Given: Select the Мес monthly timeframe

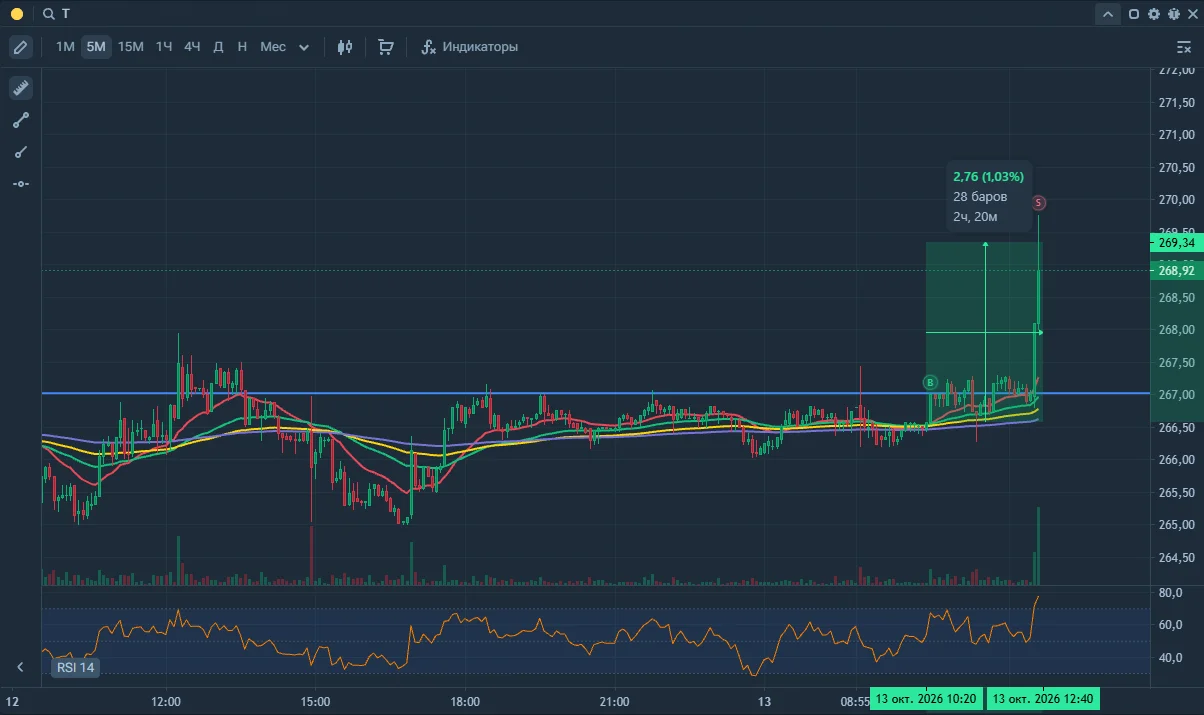Looking at the screenshot, I should [x=273, y=47].
